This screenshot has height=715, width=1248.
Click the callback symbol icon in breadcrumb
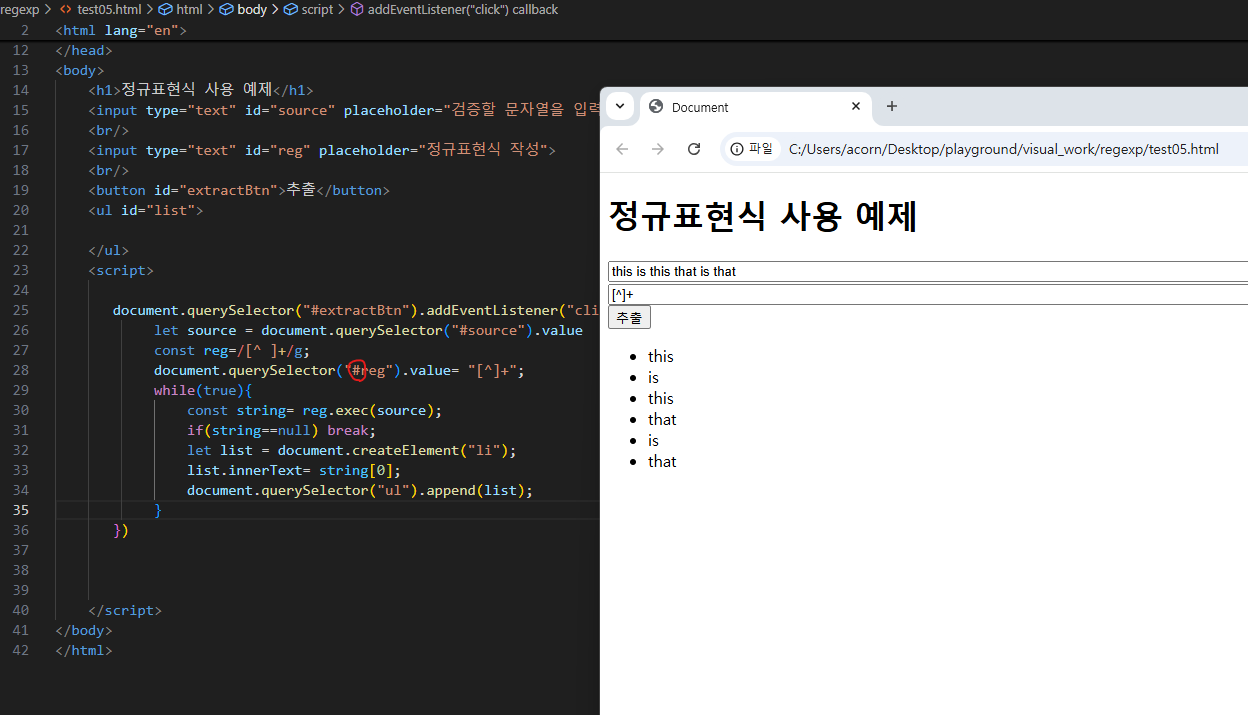pos(357,9)
